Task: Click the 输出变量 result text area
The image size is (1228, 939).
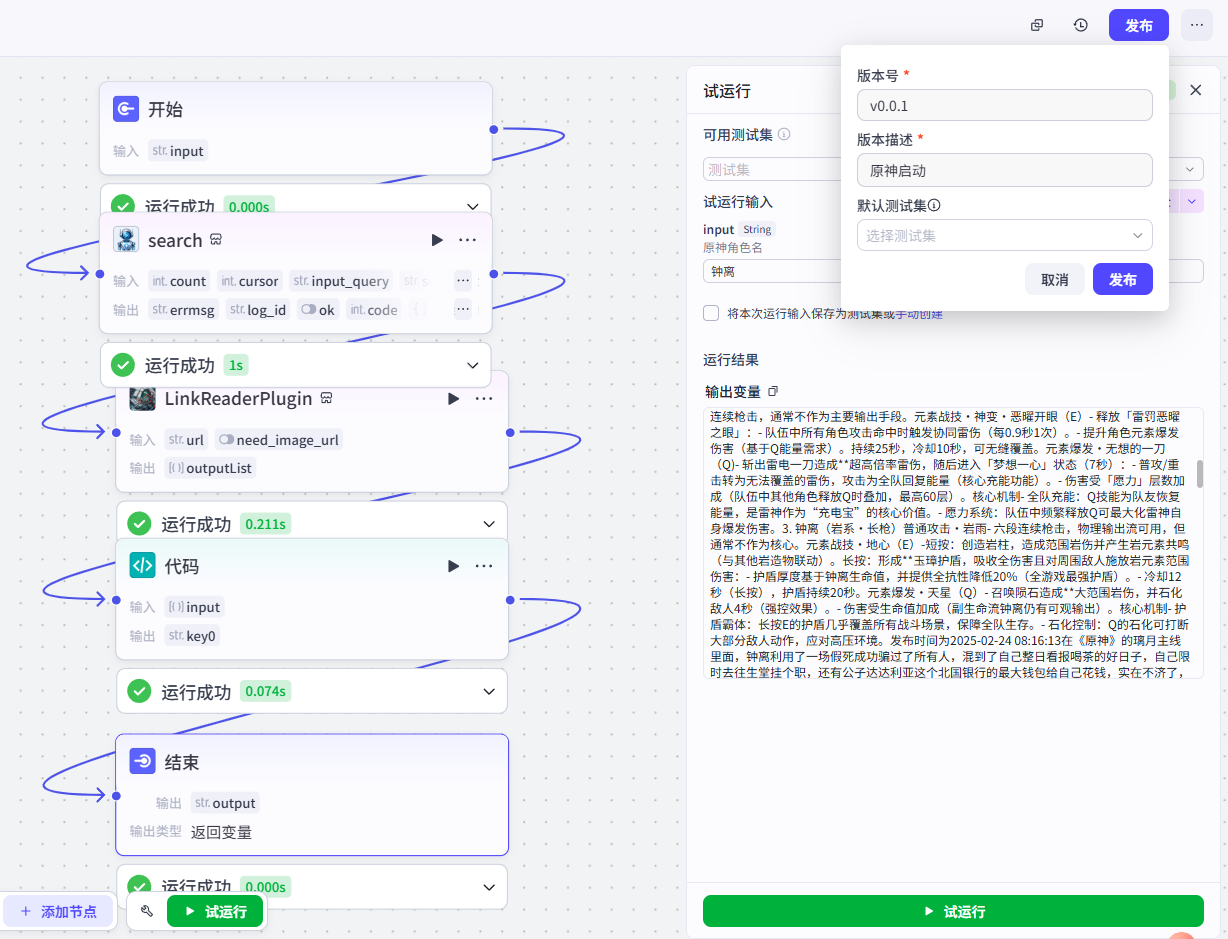Action: coord(953,543)
